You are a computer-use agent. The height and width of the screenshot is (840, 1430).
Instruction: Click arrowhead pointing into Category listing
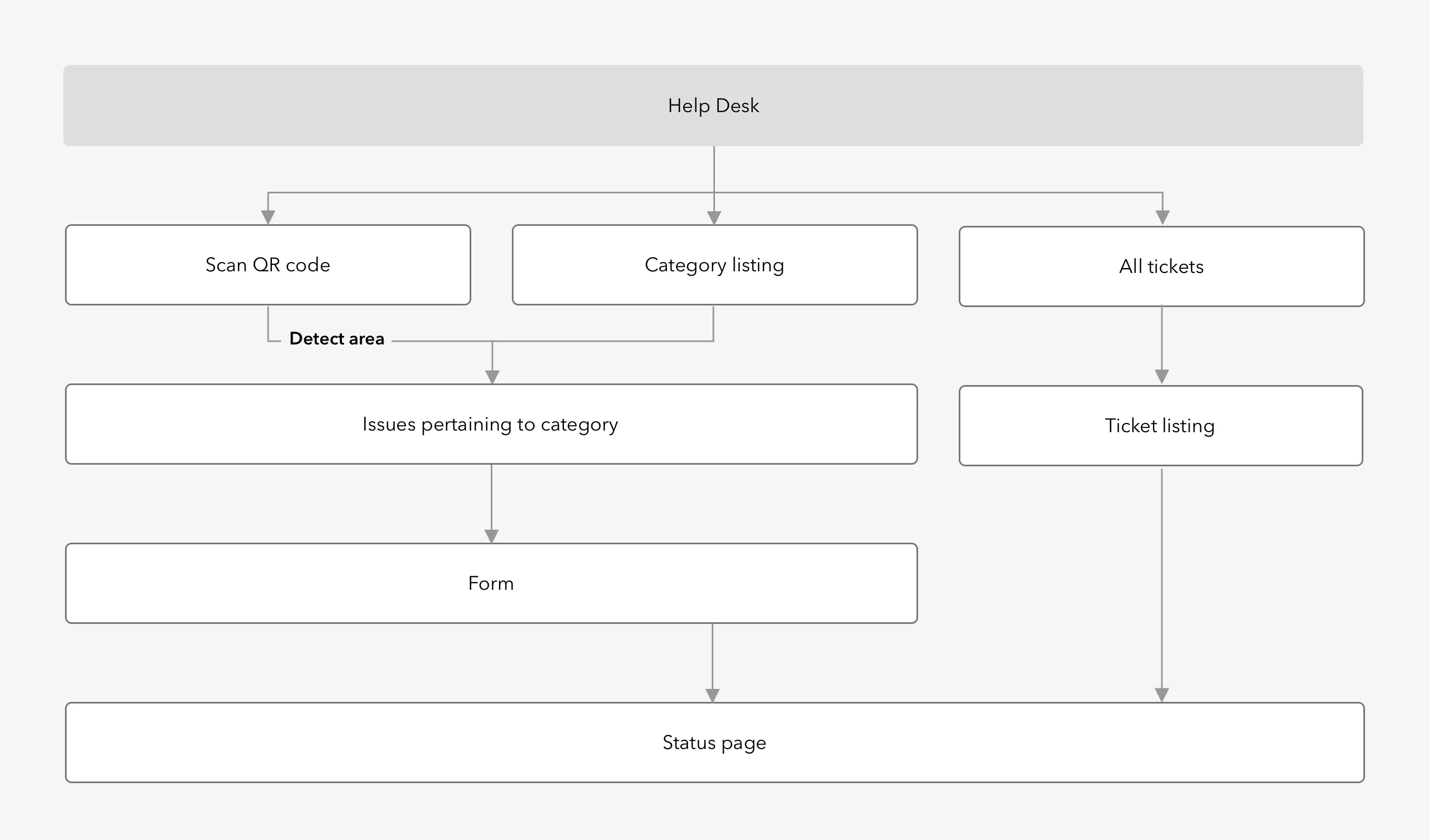714,218
